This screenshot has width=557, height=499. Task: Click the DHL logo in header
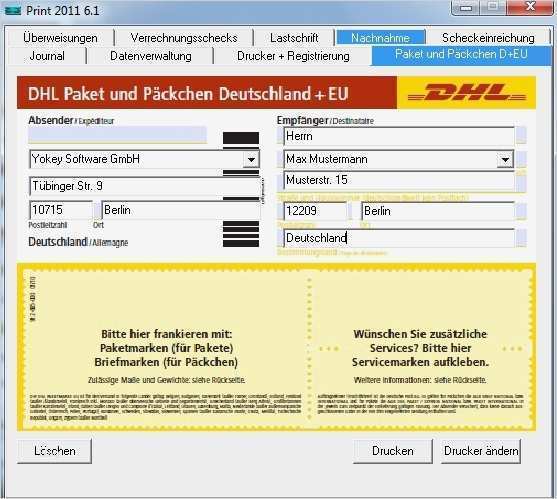click(x=466, y=93)
